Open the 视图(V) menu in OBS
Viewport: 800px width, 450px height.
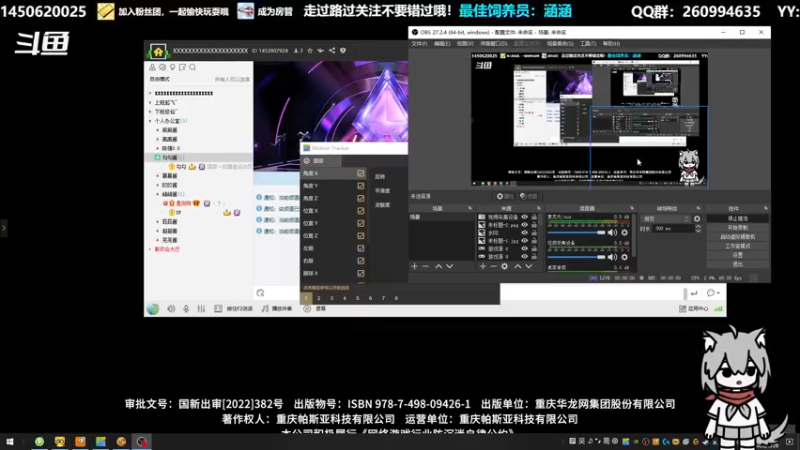pos(465,44)
